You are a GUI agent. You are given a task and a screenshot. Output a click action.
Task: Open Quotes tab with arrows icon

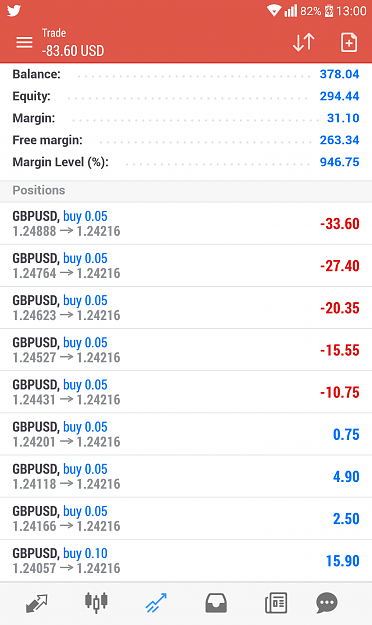(x=37, y=603)
